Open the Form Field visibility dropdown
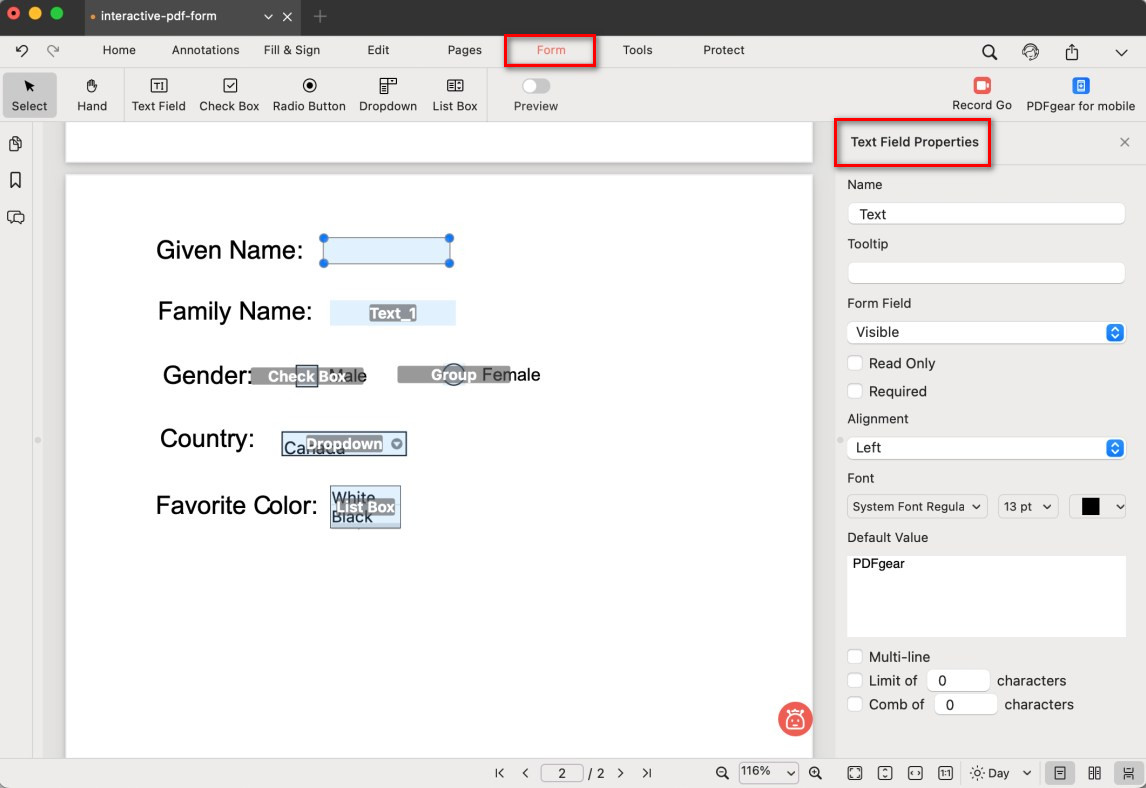Viewport: 1146px width, 788px height. click(986, 332)
